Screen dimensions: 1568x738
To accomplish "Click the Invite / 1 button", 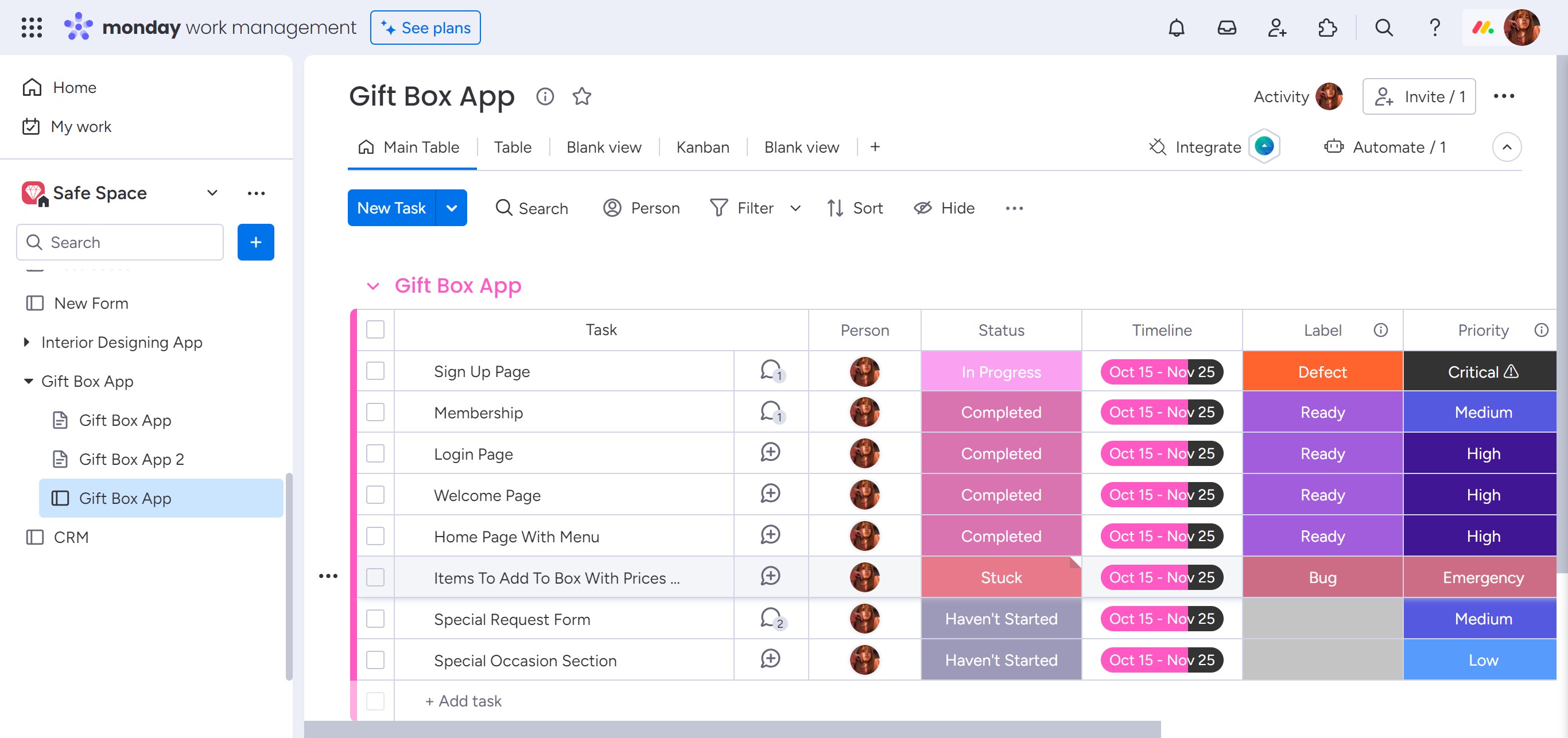I will (x=1418, y=96).
